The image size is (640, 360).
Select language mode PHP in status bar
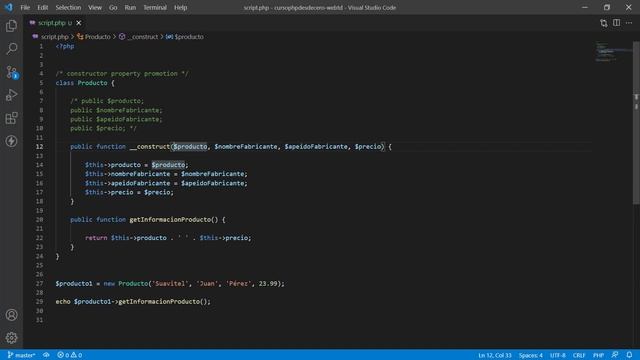point(598,355)
